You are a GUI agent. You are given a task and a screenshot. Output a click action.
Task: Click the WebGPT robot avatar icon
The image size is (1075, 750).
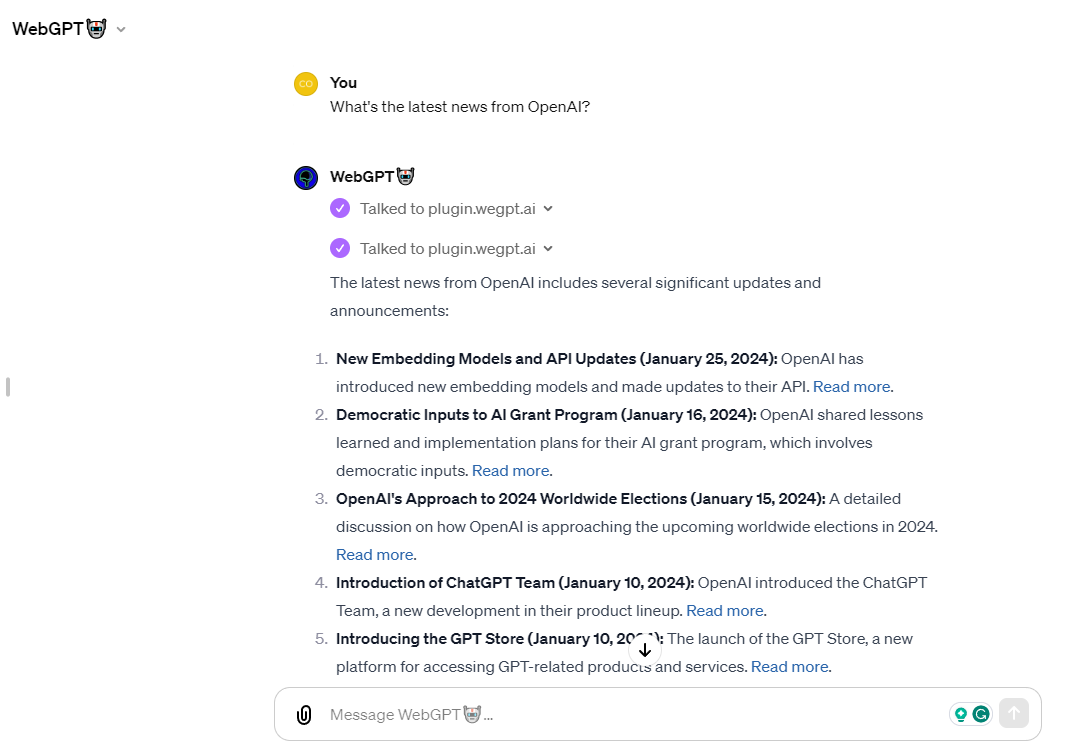click(x=306, y=177)
